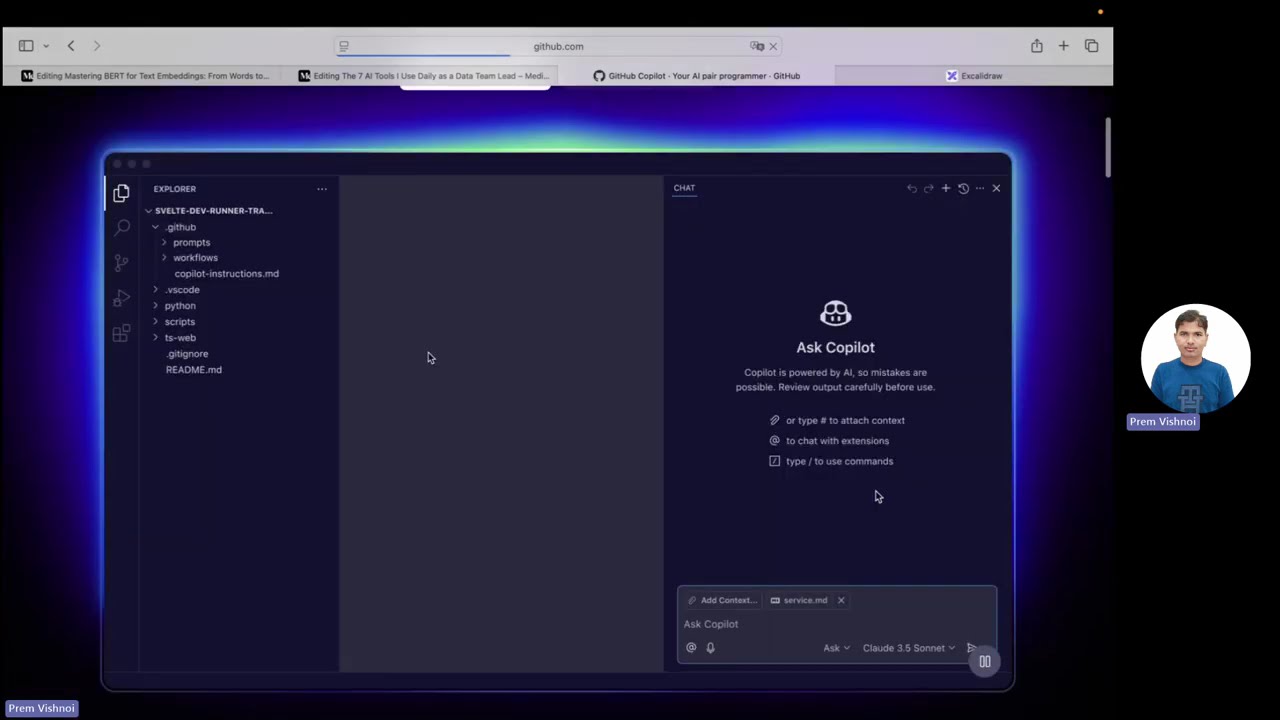This screenshot has height=720, width=1280.
Task: Click the chat undo arrow icon
Action: pyautogui.click(x=912, y=188)
